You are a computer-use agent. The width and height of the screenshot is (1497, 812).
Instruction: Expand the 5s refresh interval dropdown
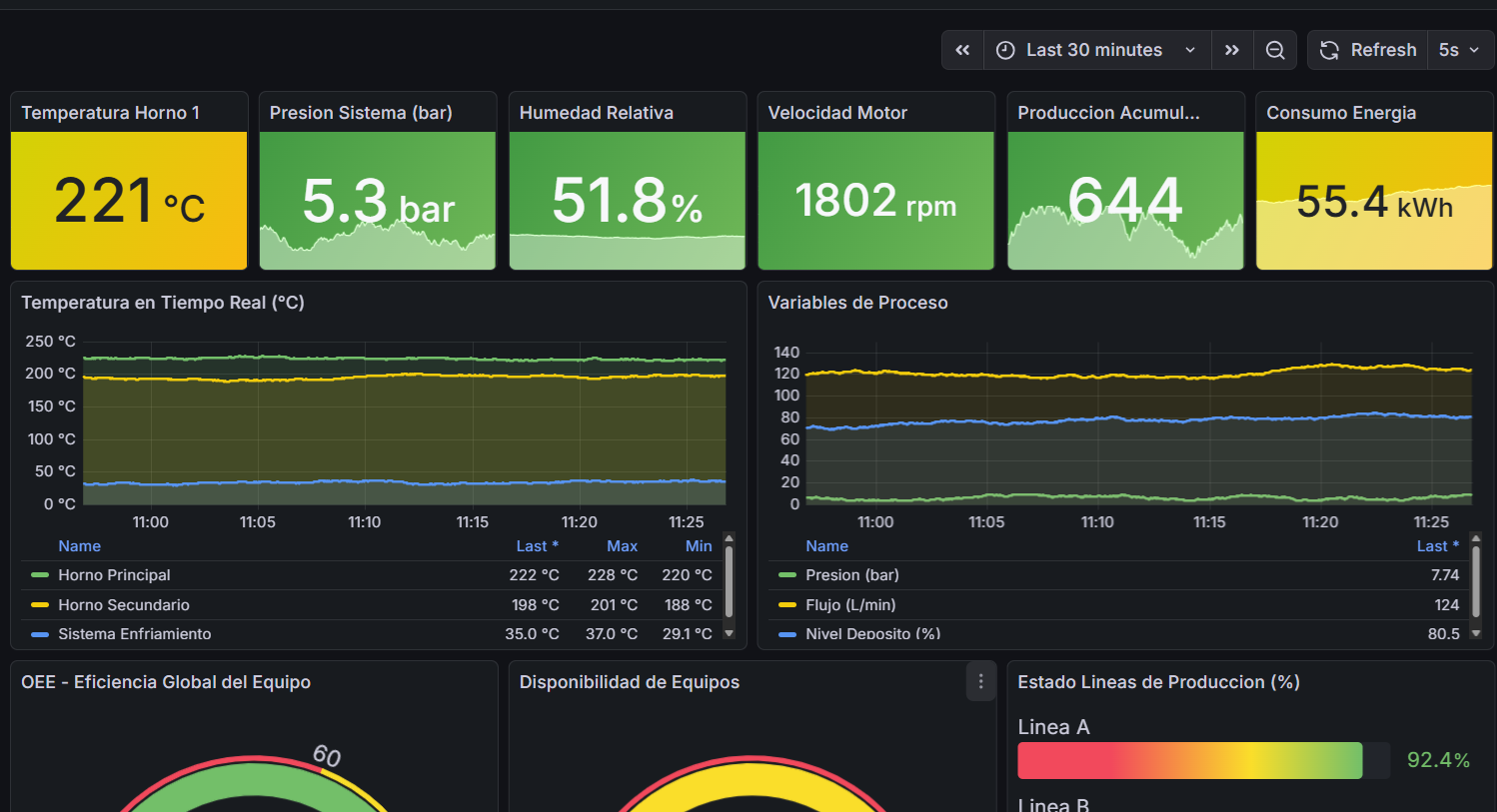click(1460, 50)
